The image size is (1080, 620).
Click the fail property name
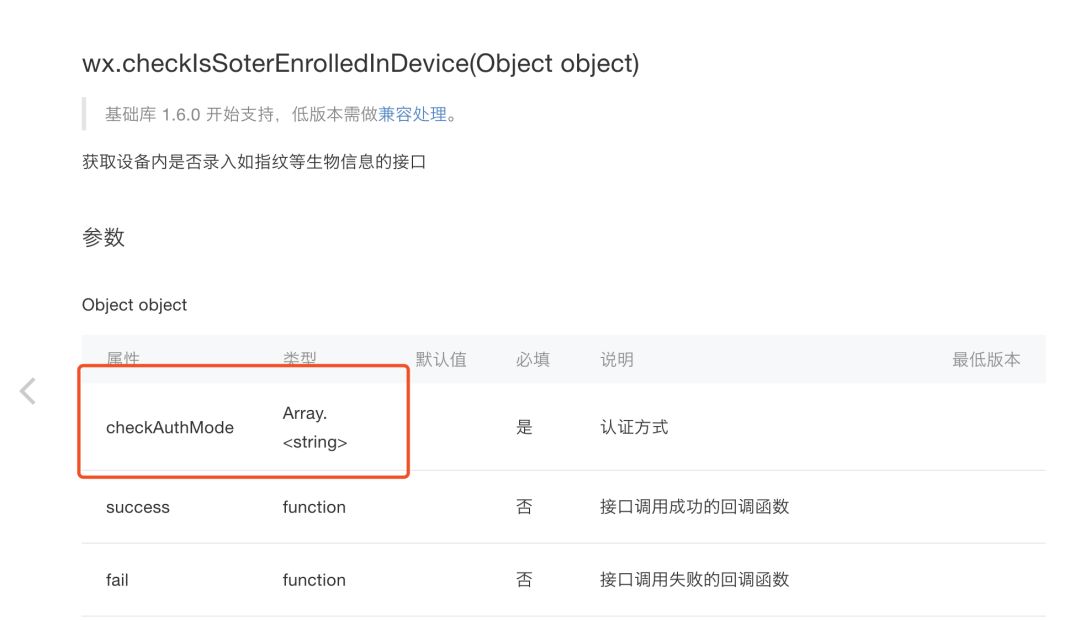[x=117, y=580]
